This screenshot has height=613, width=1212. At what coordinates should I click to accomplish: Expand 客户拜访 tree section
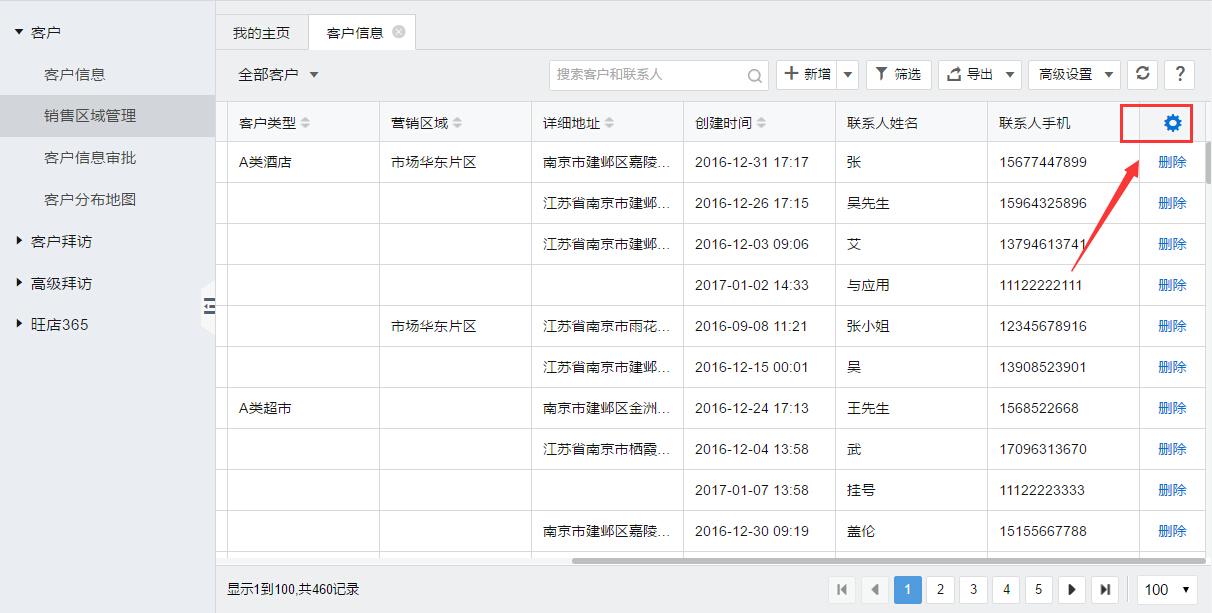(20, 241)
